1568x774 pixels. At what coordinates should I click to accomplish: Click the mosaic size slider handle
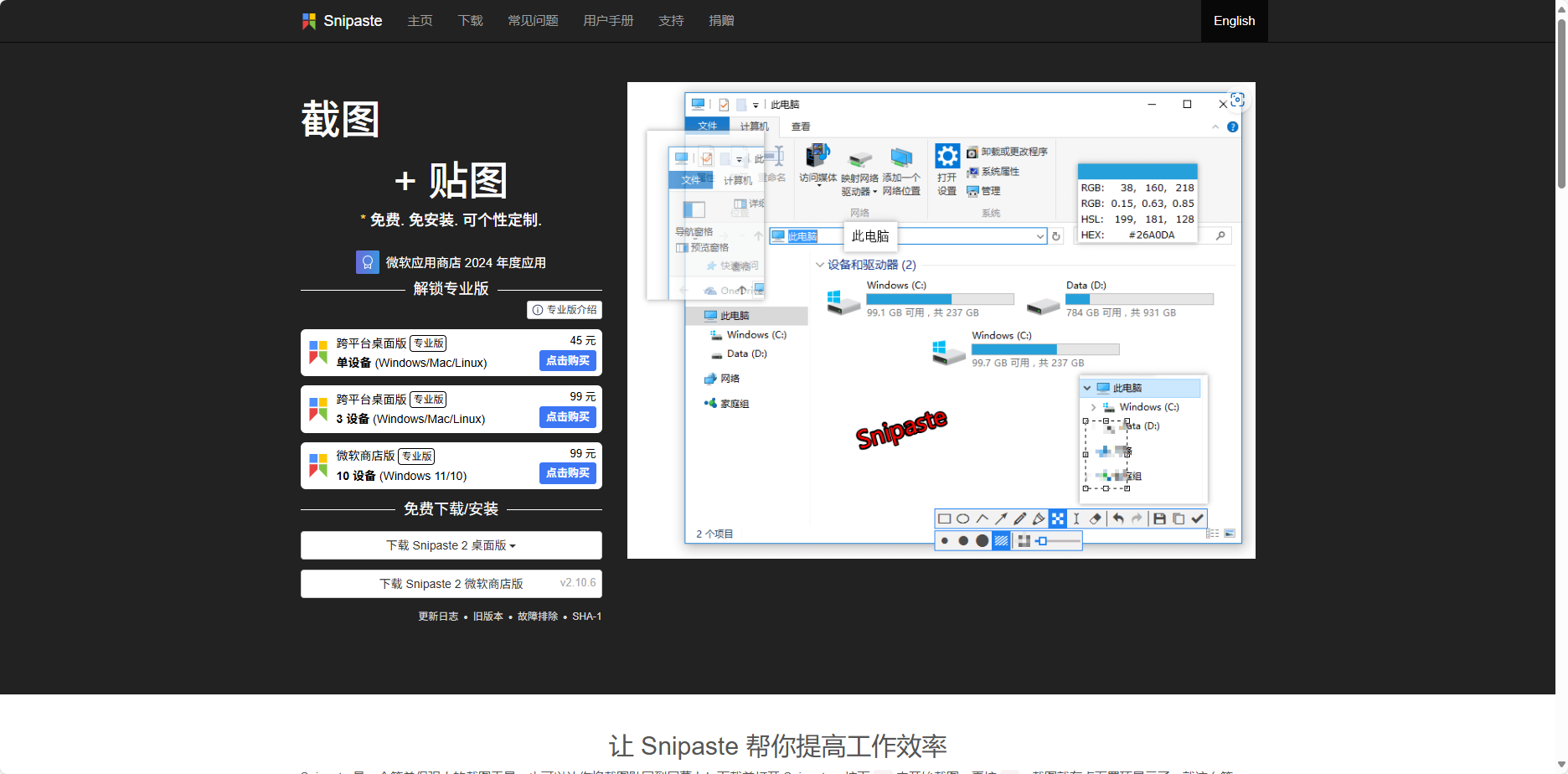point(1042,541)
